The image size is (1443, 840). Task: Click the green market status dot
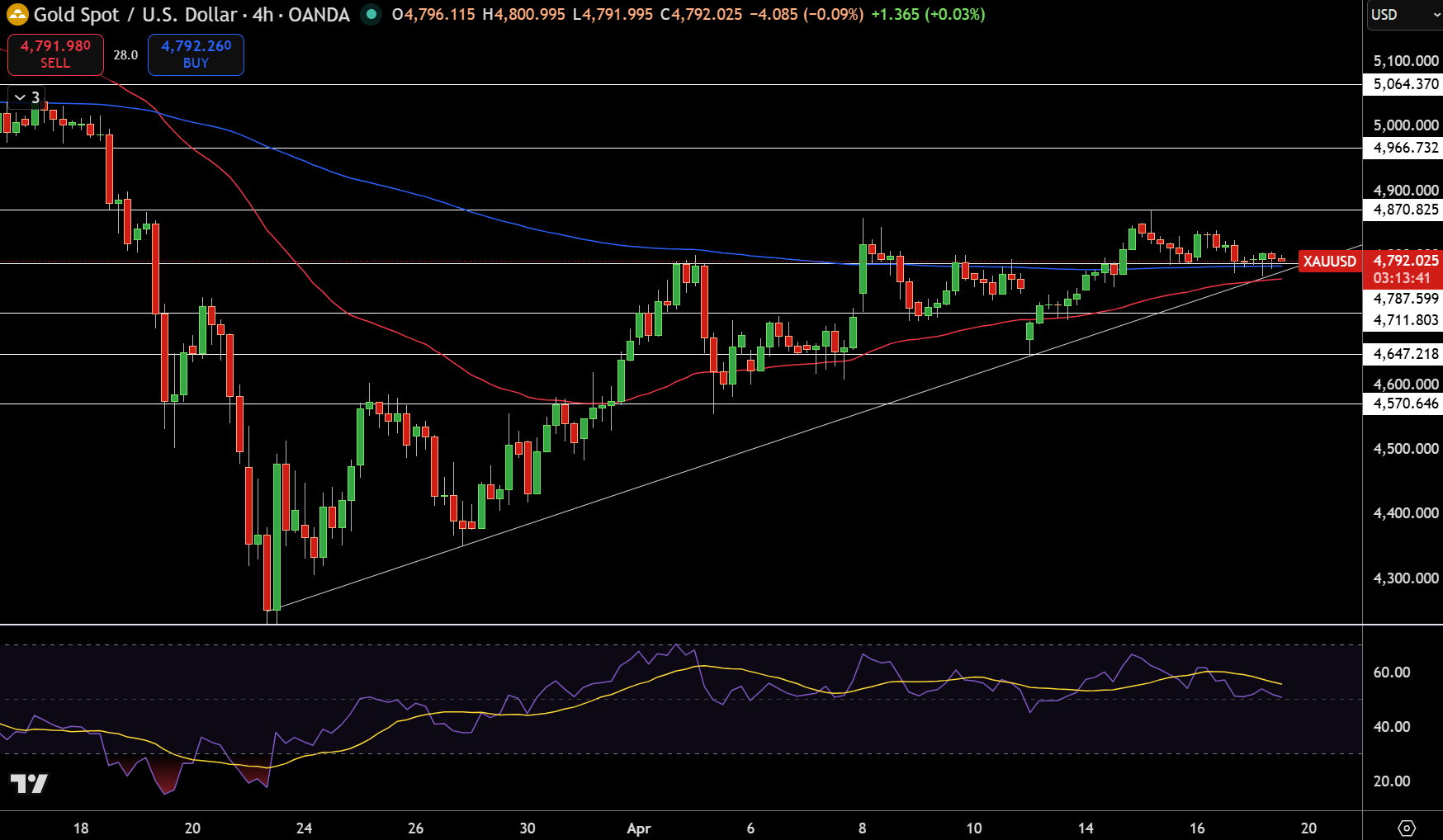[x=371, y=14]
